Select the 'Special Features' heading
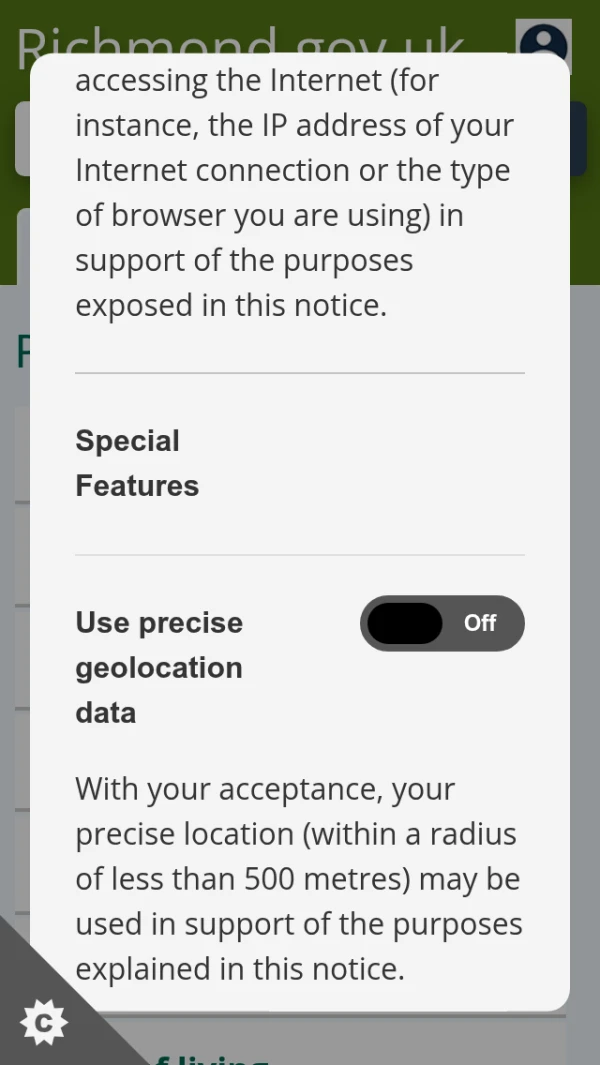600x1065 pixels. pyautogui.click(x=137, y=463)
